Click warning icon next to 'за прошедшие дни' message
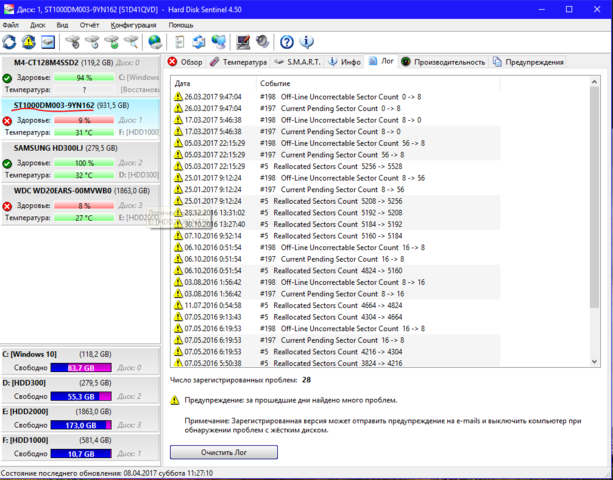 click(175, 400)
